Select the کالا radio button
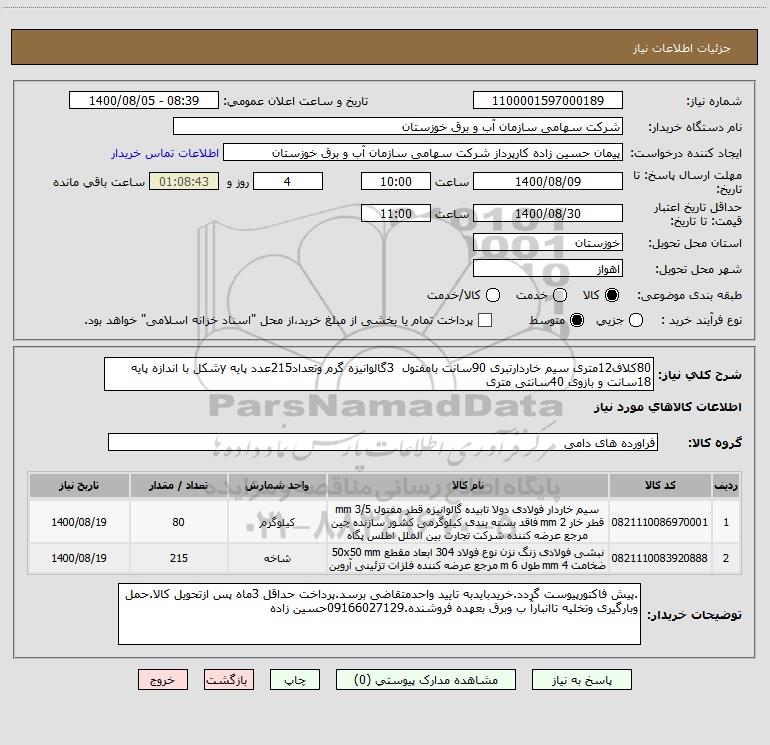Viewport: 770px width, 745px height. (612, 295)
